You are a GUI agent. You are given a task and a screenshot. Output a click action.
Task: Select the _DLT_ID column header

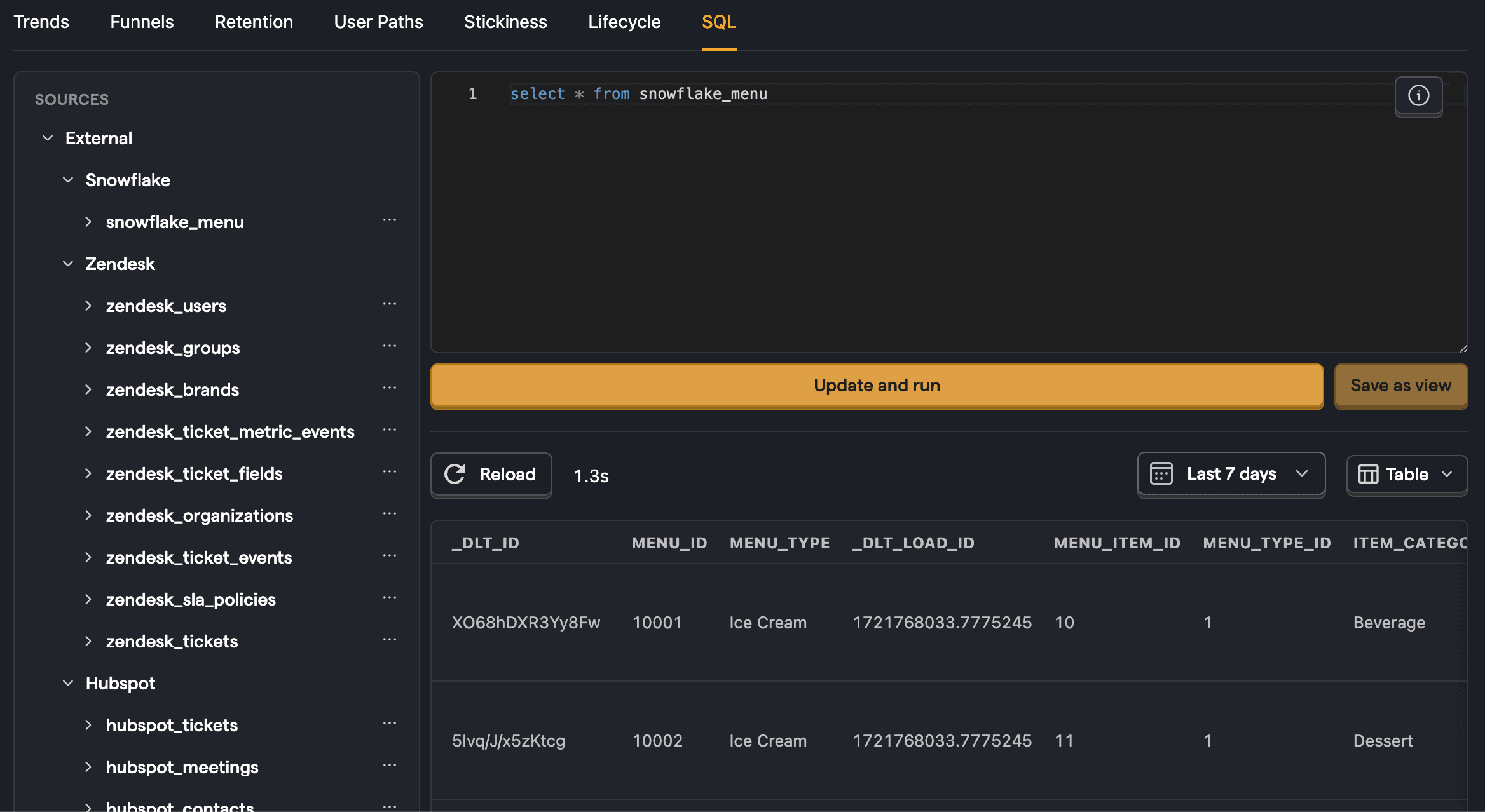pos(486,543)
